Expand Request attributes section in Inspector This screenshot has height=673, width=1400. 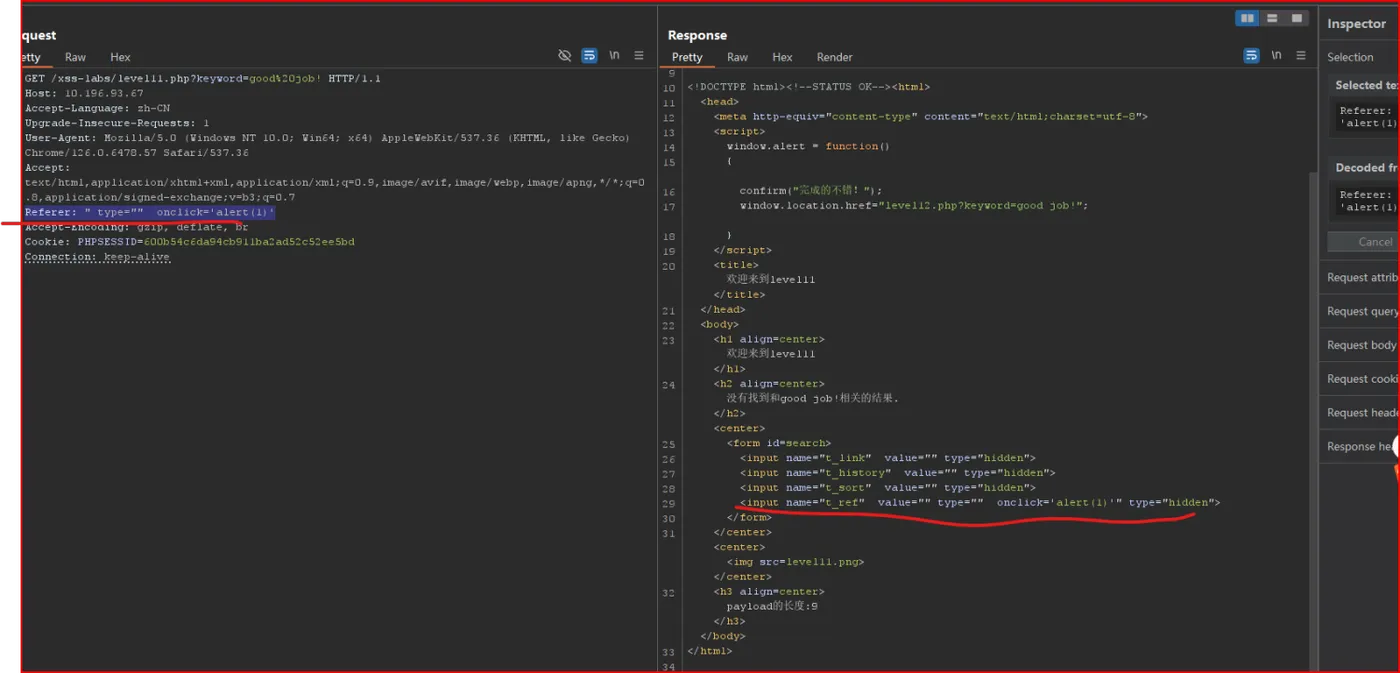[x=1362, y=278]
